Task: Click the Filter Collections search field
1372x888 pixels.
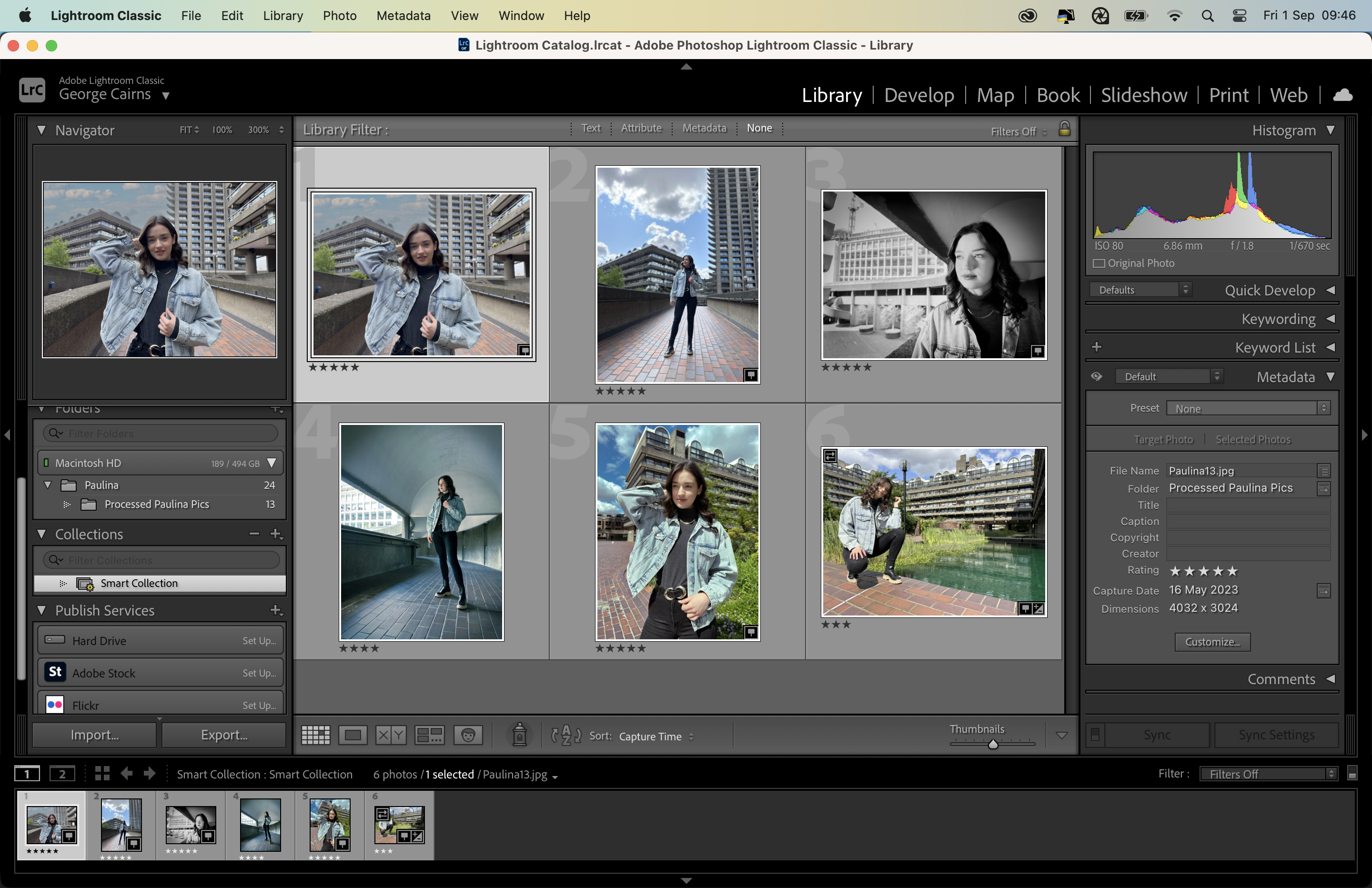Action: pyautogui.click(x=161, y=560)
